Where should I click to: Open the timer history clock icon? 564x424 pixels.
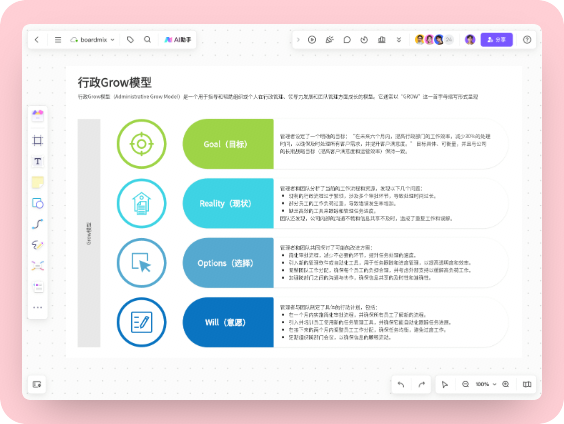click(364, 40)
